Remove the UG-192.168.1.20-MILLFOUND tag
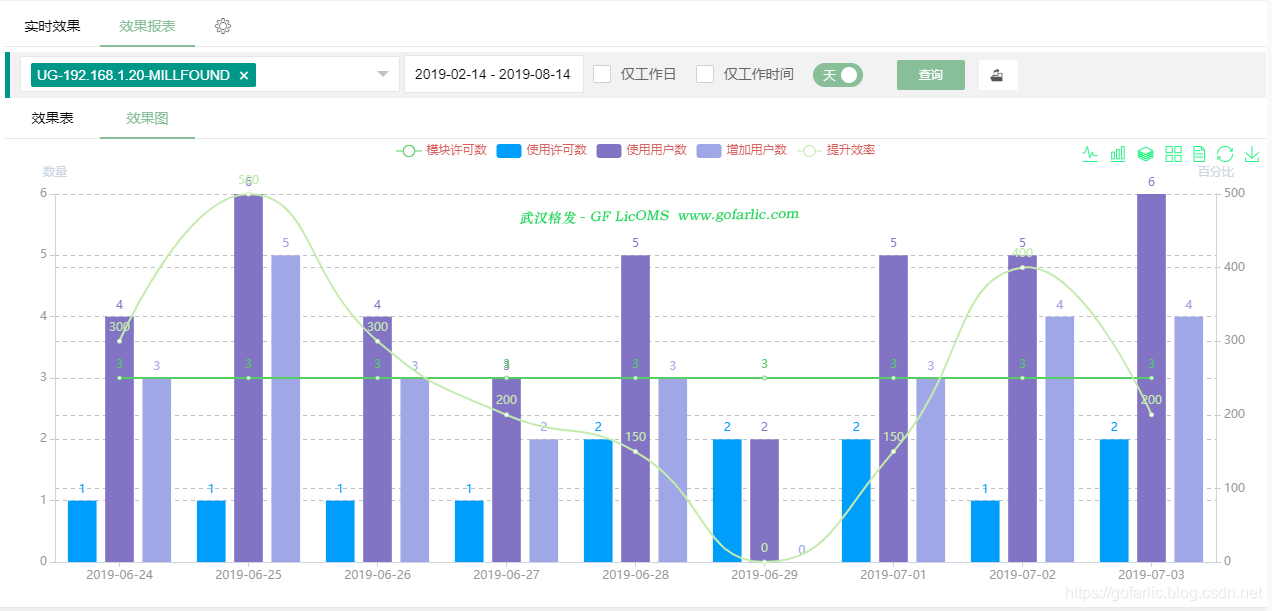 tap(244, 75)
